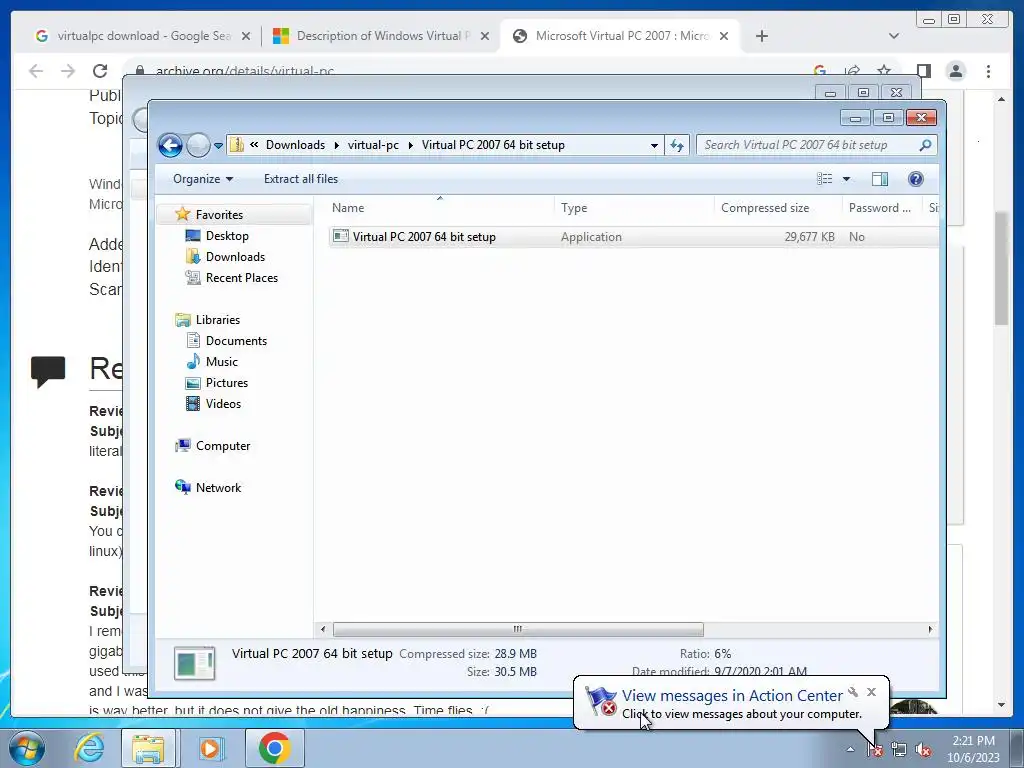Sort by the Name column header

pos(440,208)
